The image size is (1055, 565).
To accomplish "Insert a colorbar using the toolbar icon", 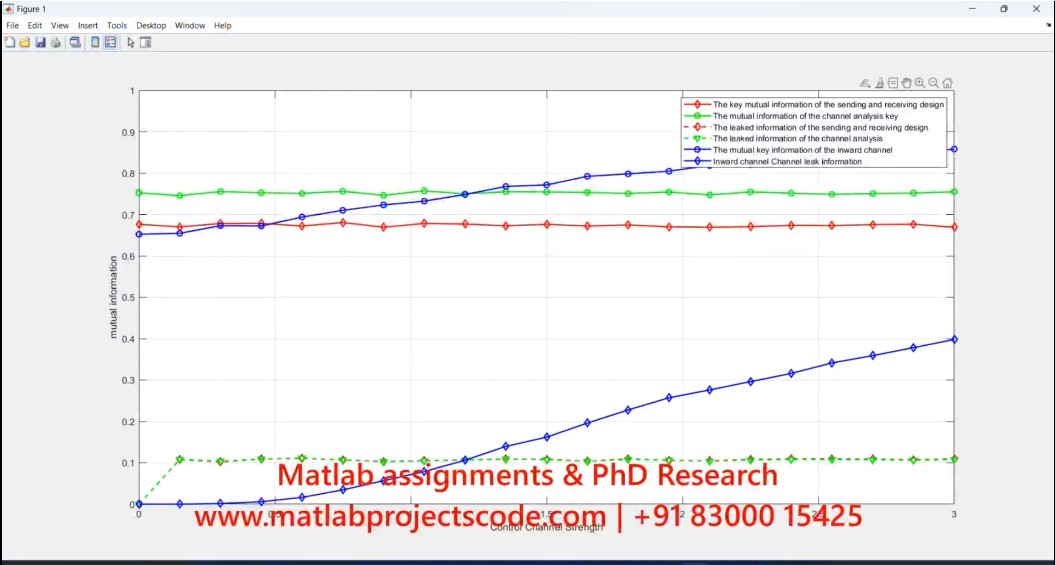I will point(96,42).
